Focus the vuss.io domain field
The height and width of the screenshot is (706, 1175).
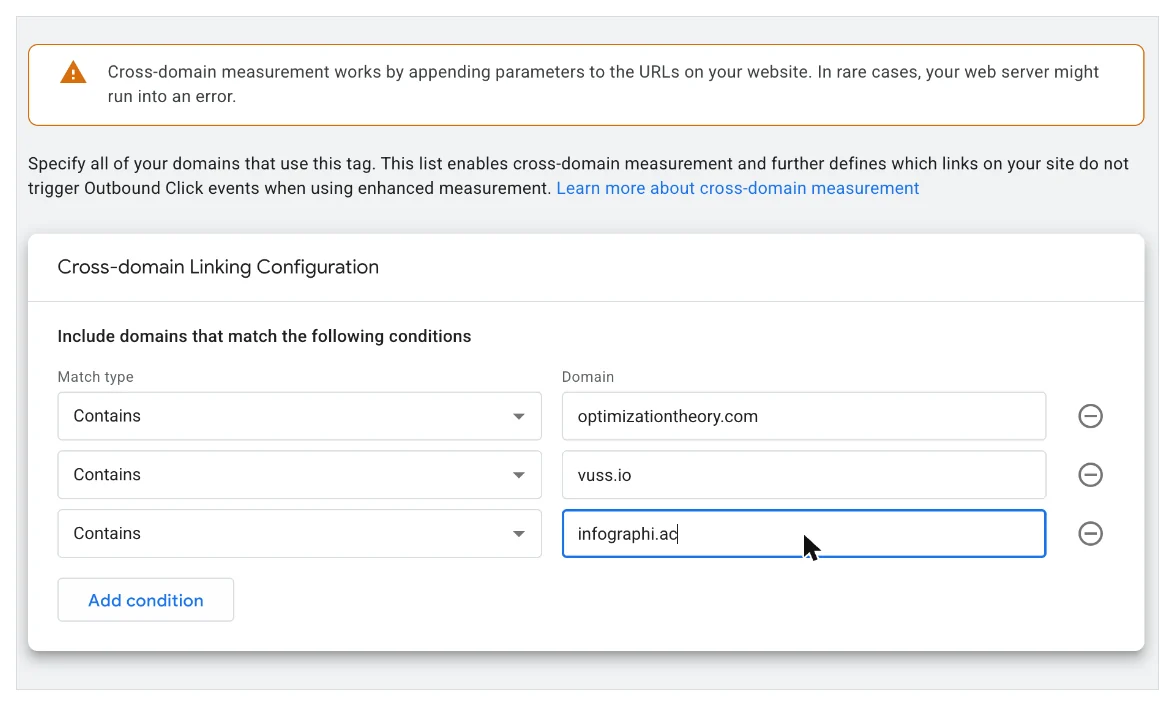803,474
